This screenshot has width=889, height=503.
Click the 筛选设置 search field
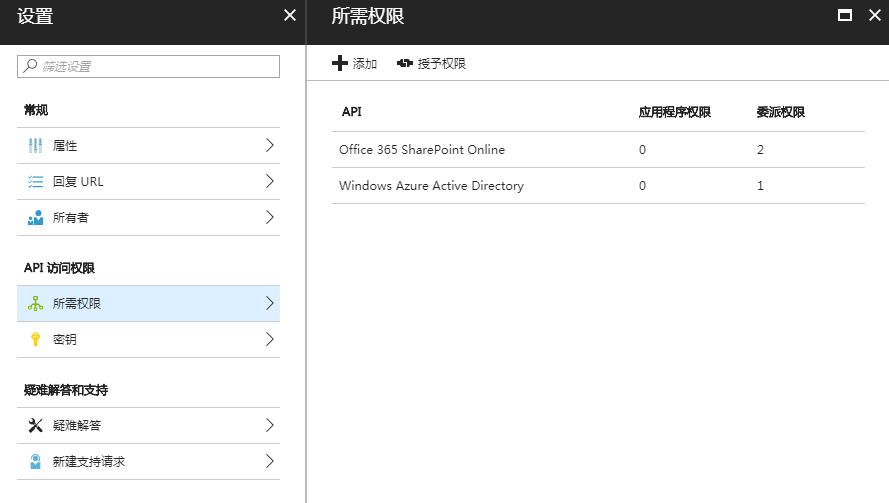click(x=149, y=66)
